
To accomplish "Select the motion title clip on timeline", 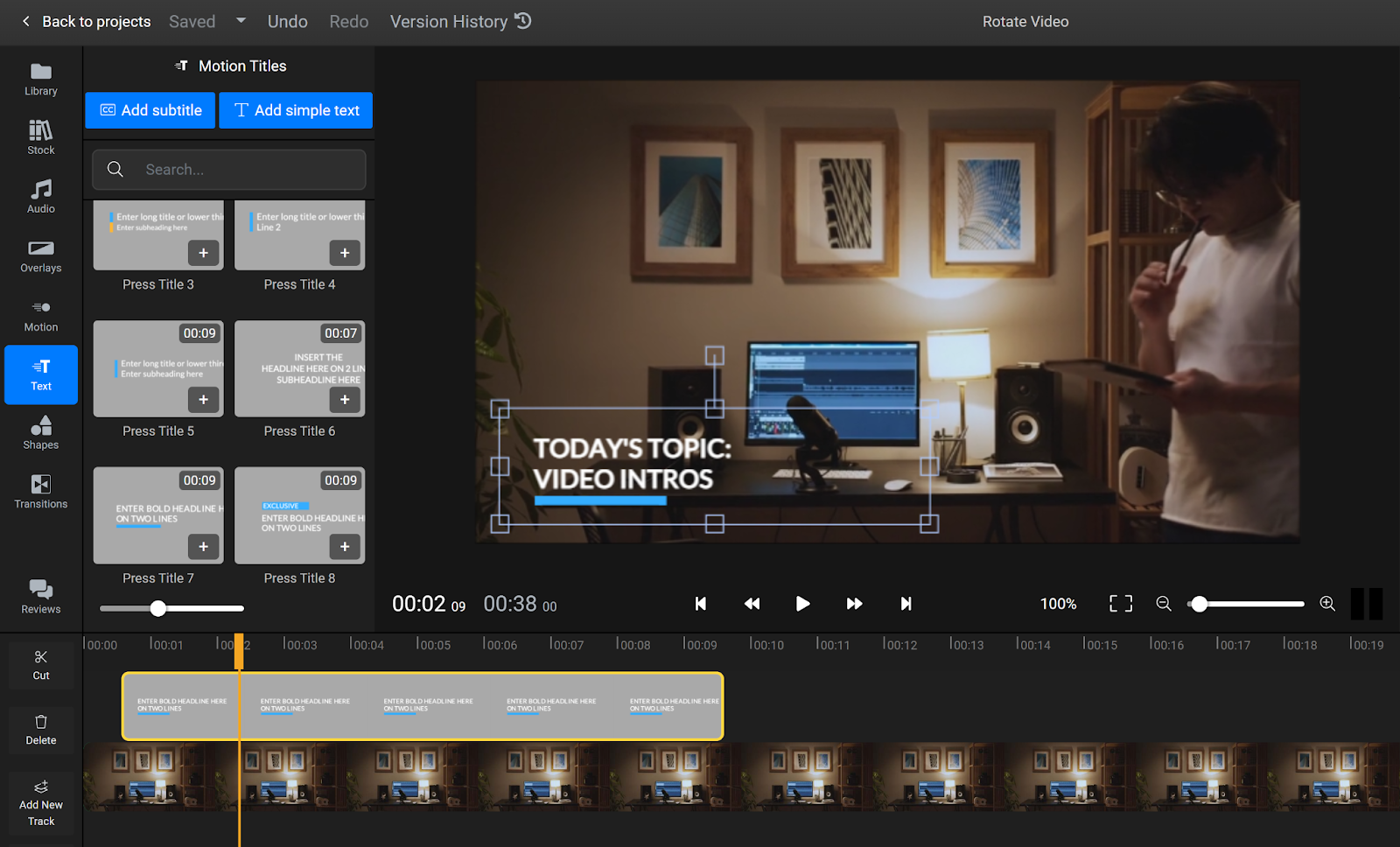I will (x=423, y=706).
